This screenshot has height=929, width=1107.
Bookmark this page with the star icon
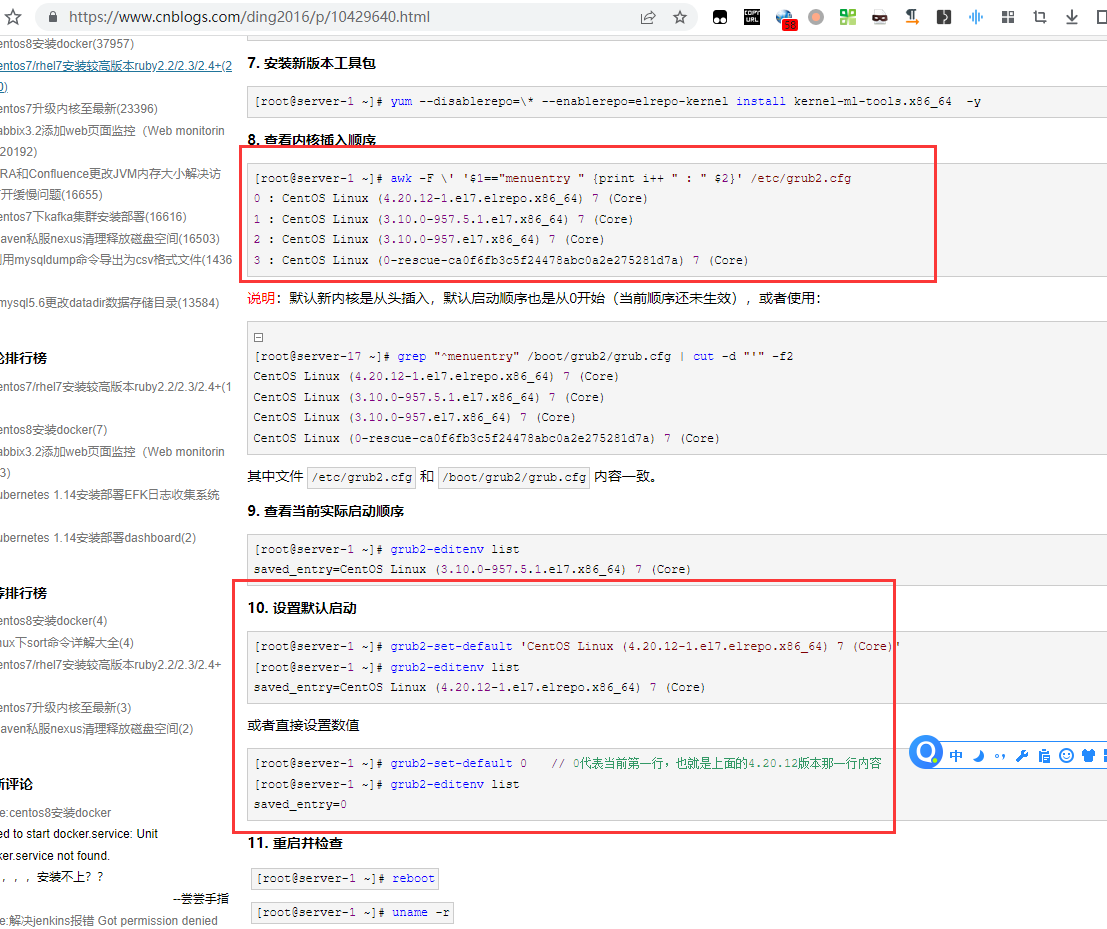point(680,17)
